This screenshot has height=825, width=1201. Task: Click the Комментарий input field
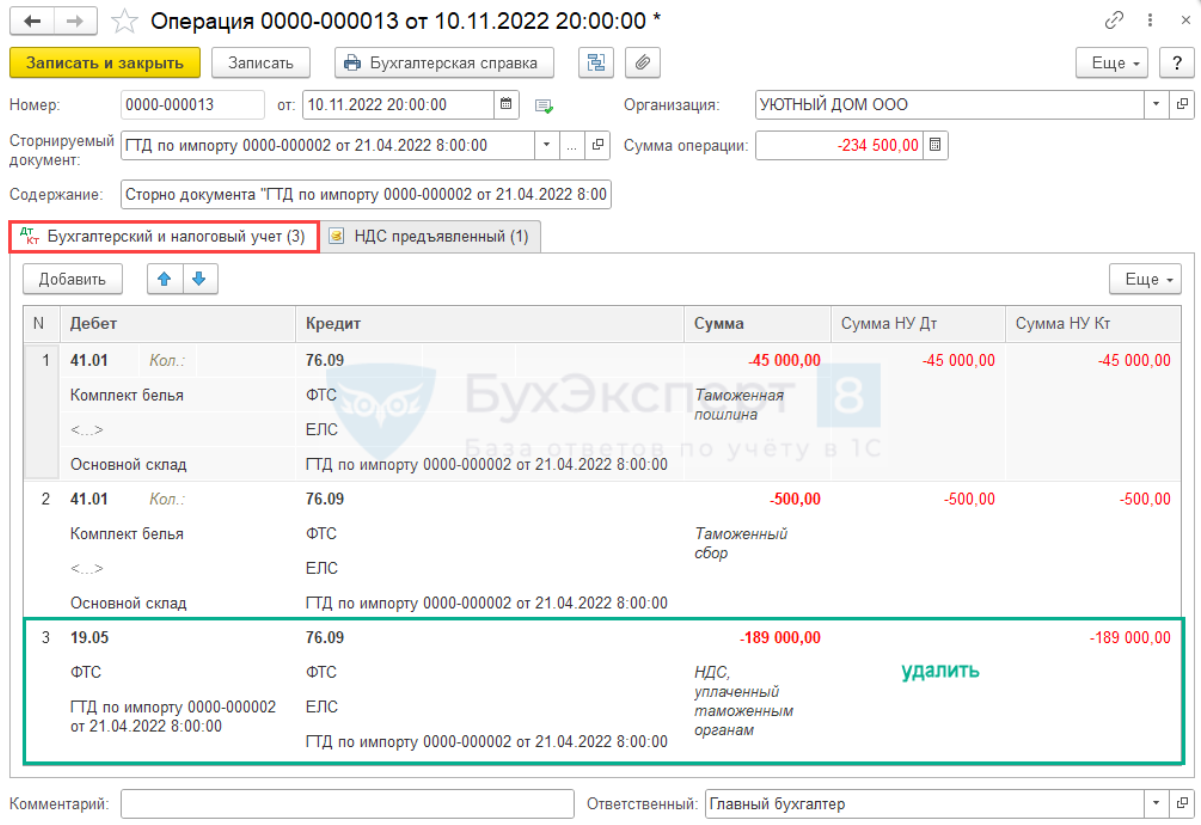[347, 804]
